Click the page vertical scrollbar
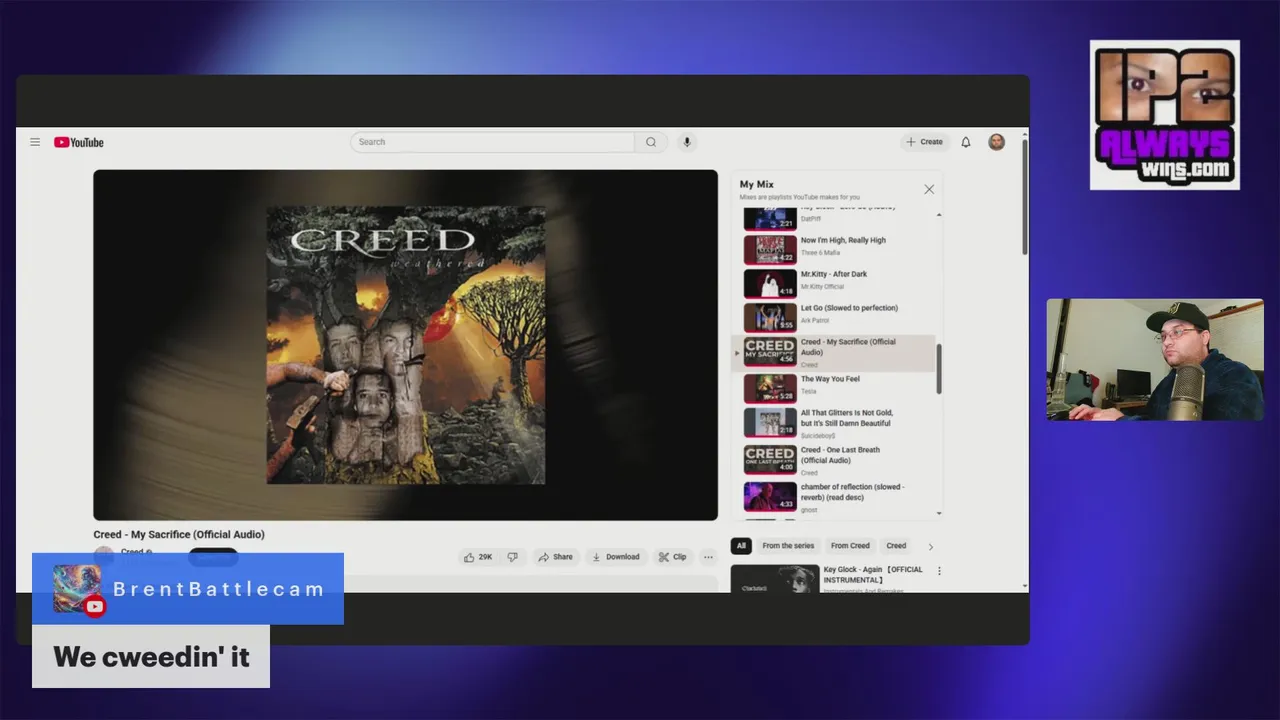The image size is (1280, 720). 1024,195
